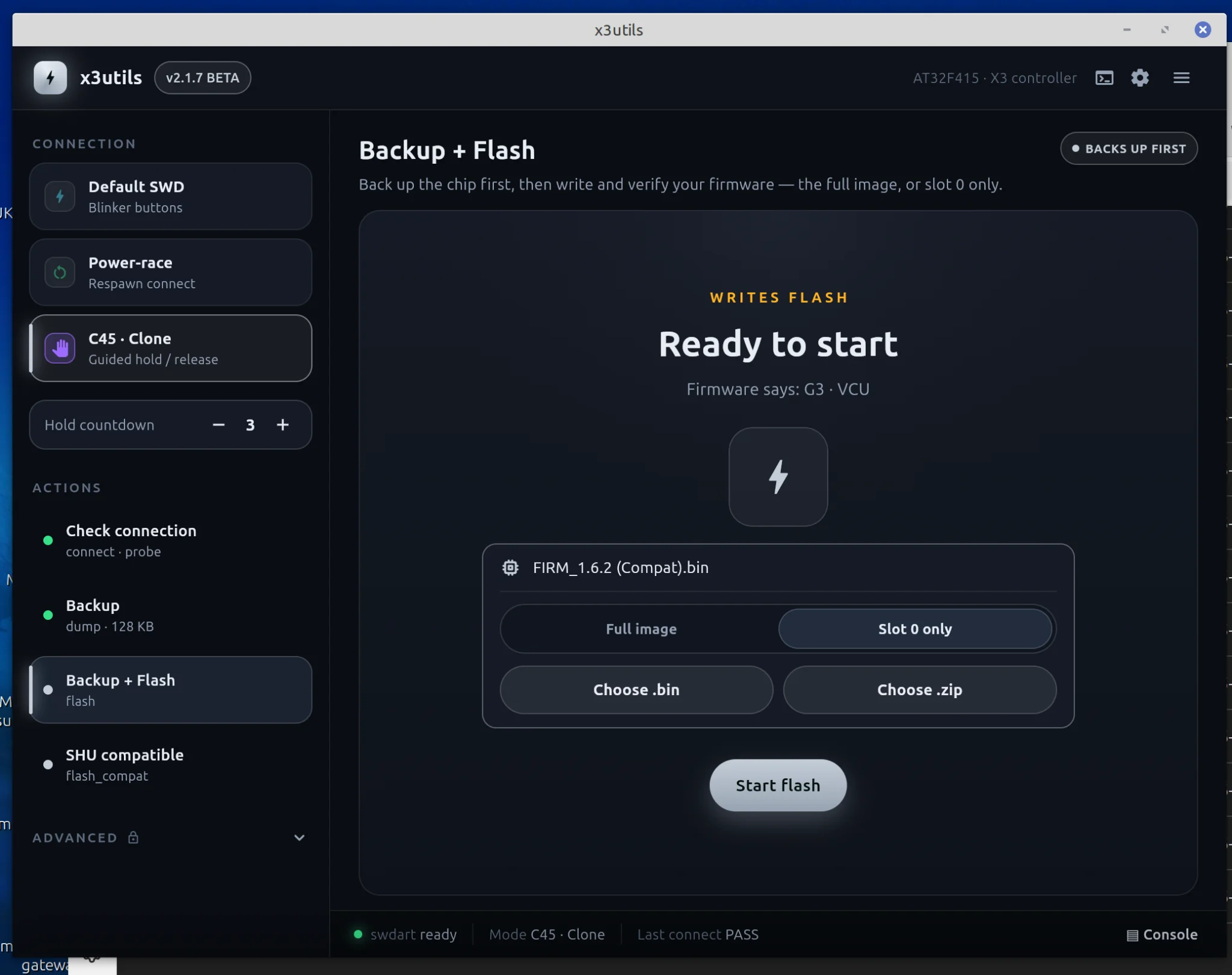1232x975 pixels.
Task: Close the x3utils window
Action: click(1203, 29)
